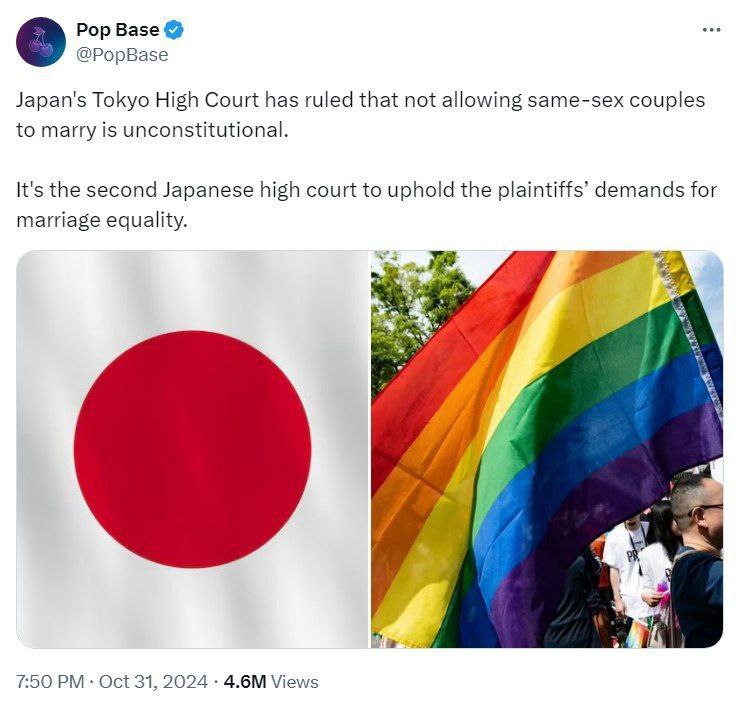Select the first paragraph about Tokyo High Court
Viewport: 741px width, 703px height.
361,115
